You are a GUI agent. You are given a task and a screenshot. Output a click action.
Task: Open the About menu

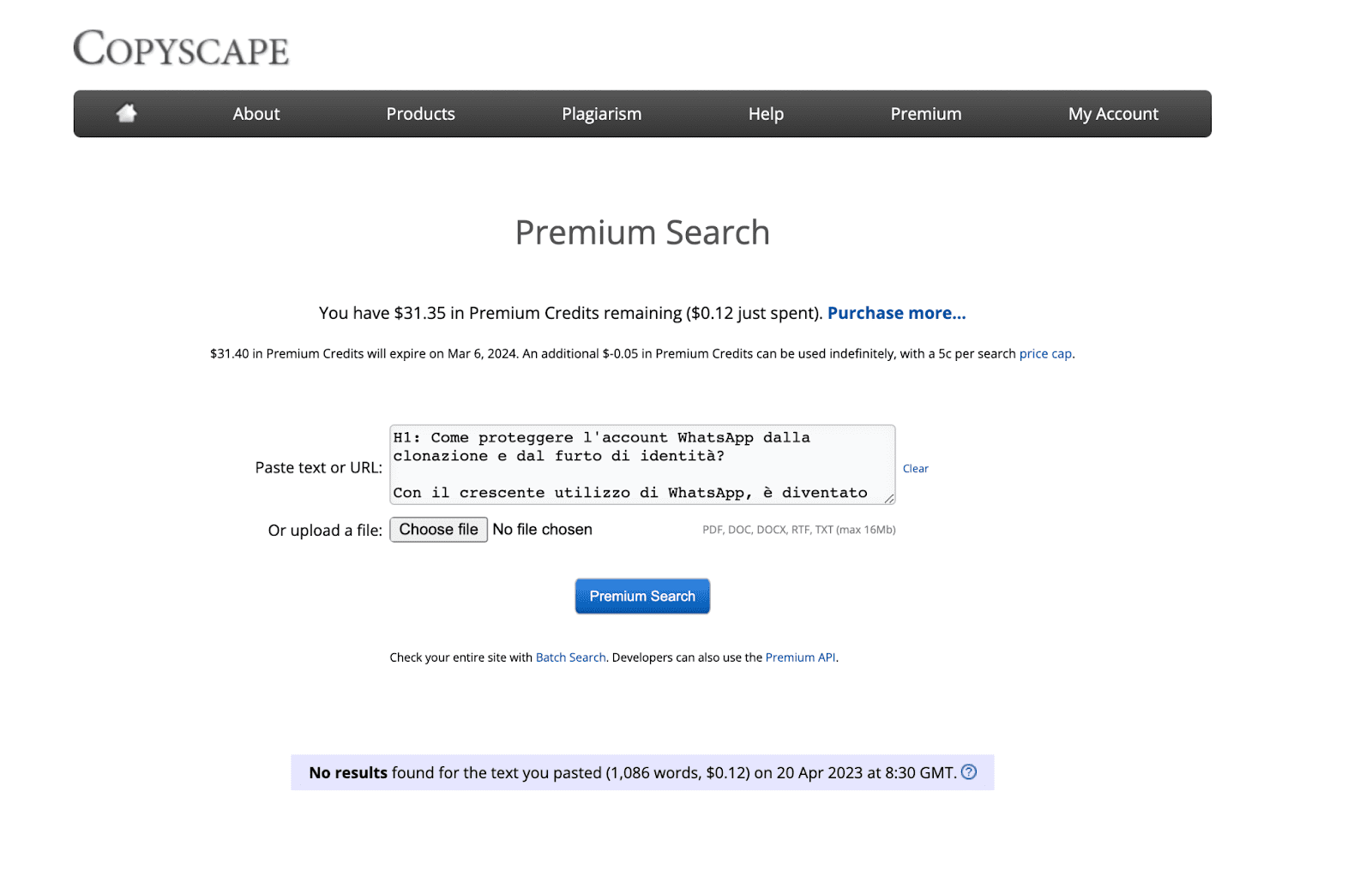(x=256, y=114)
